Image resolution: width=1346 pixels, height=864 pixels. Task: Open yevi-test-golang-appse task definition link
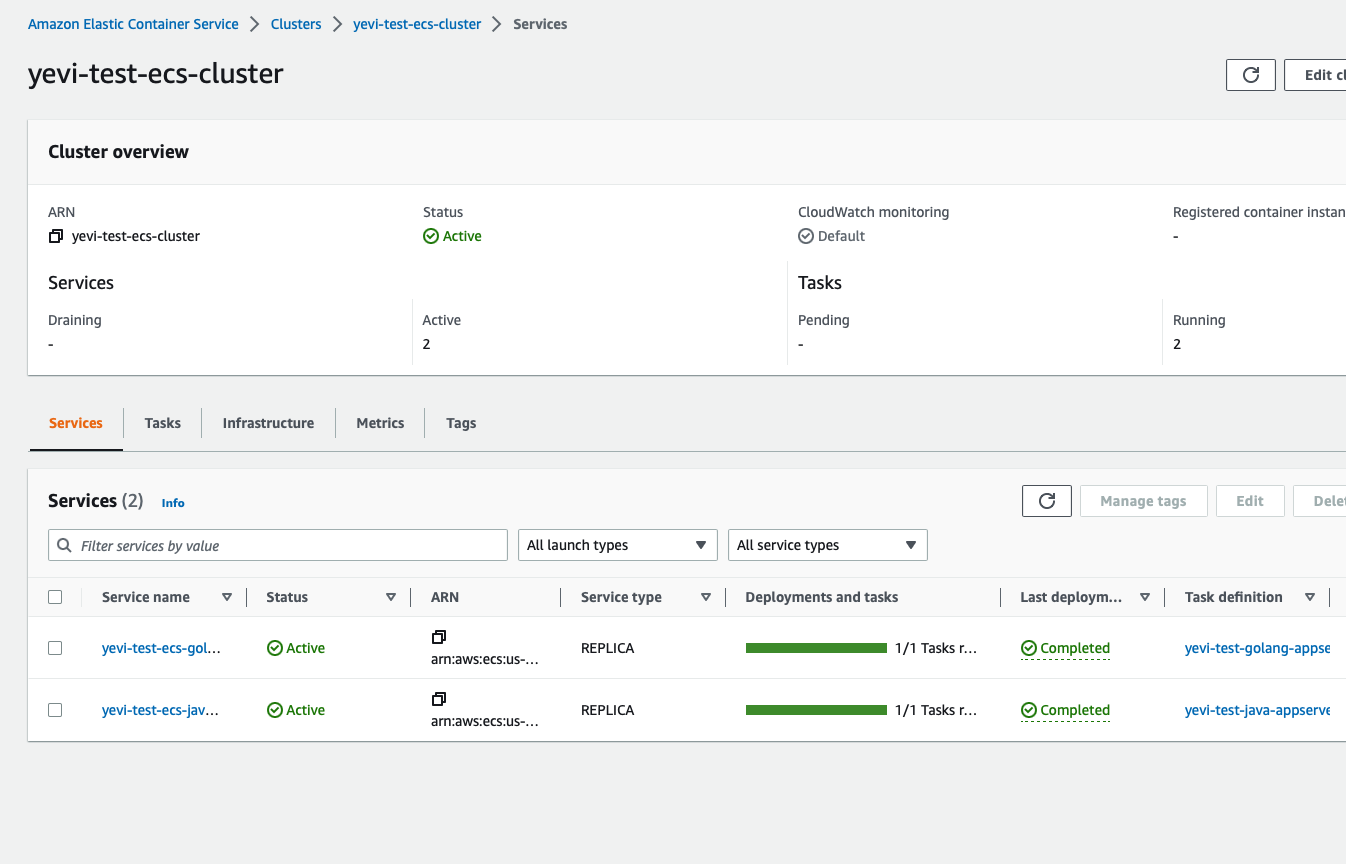pyautogui.click(x=1257, y=648)
